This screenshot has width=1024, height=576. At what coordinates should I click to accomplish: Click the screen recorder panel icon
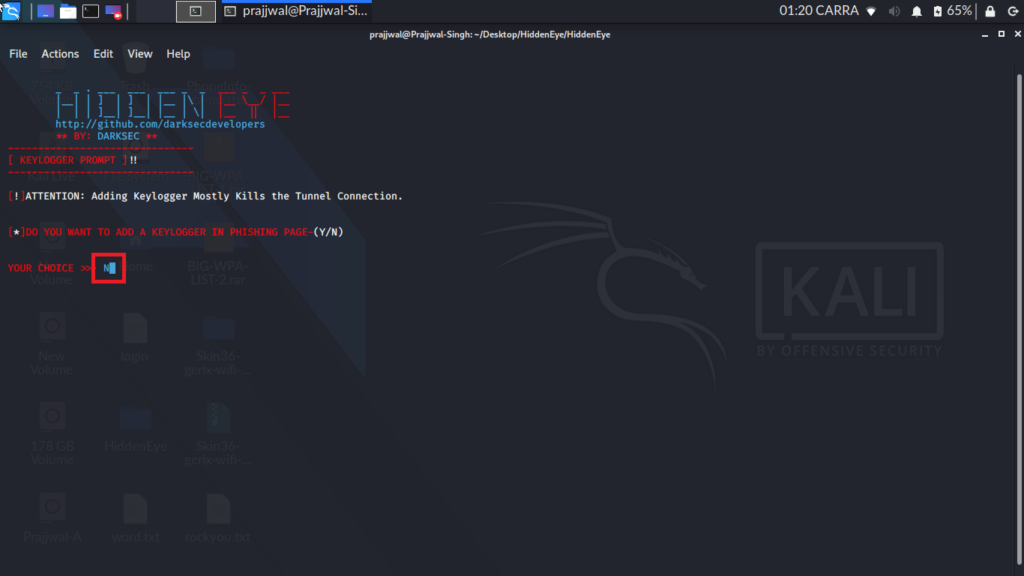coord(114,11)
